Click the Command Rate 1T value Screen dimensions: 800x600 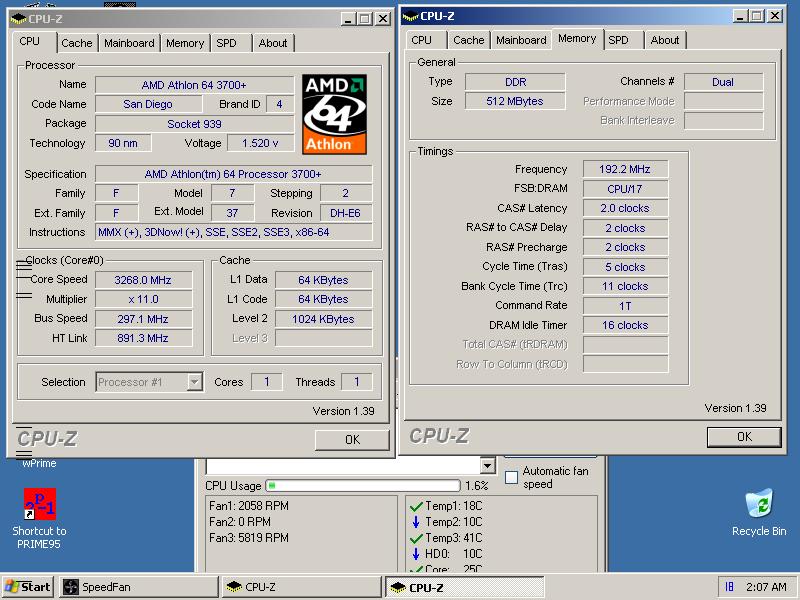point(625,306)
